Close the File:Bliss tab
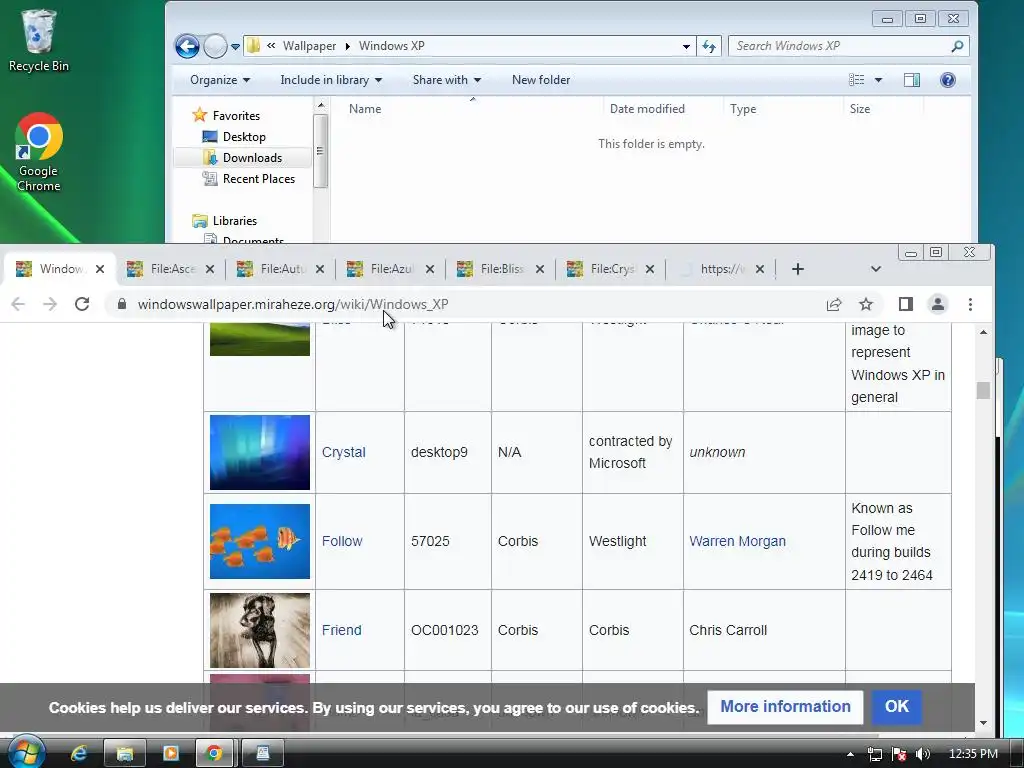This screenshot has width=1024, height=768. point(539,269)
